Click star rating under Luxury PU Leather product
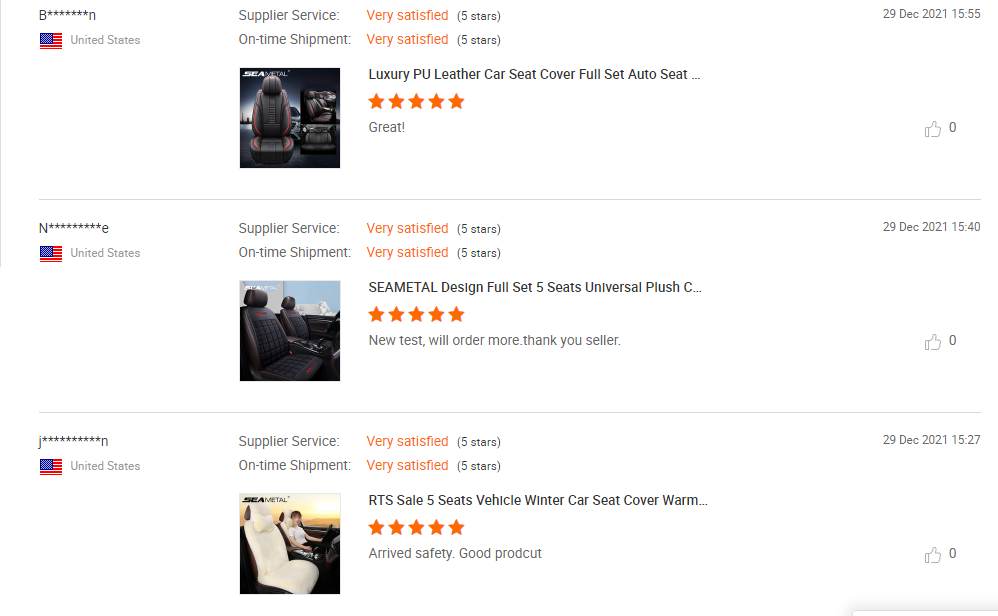Screen dimensions: 998x616 tap(416, 101)
